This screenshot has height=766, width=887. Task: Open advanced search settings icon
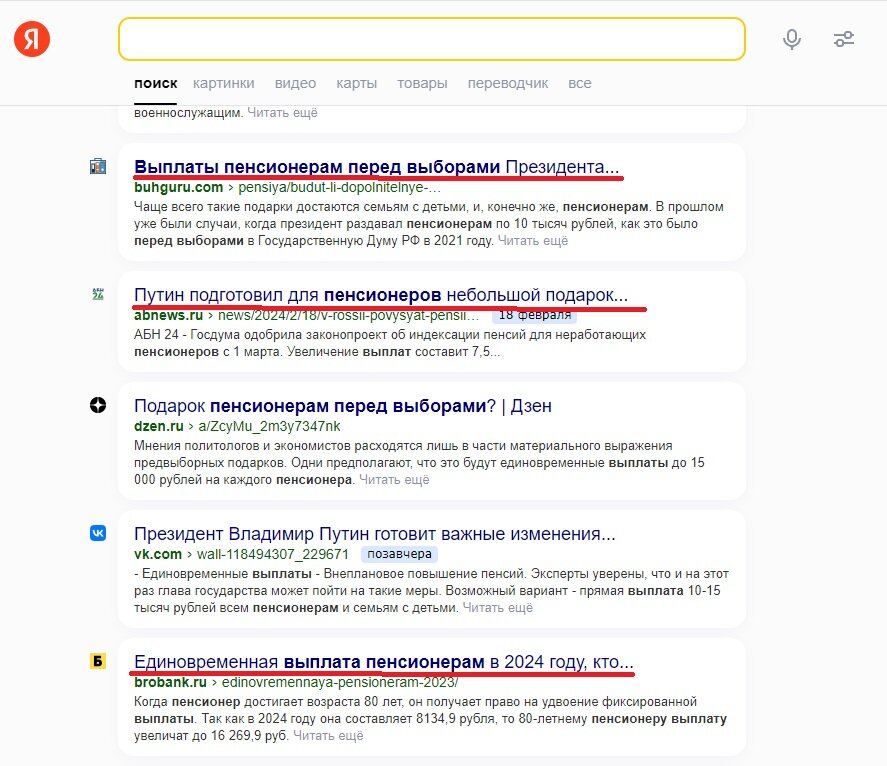click(x=844, y=38)
